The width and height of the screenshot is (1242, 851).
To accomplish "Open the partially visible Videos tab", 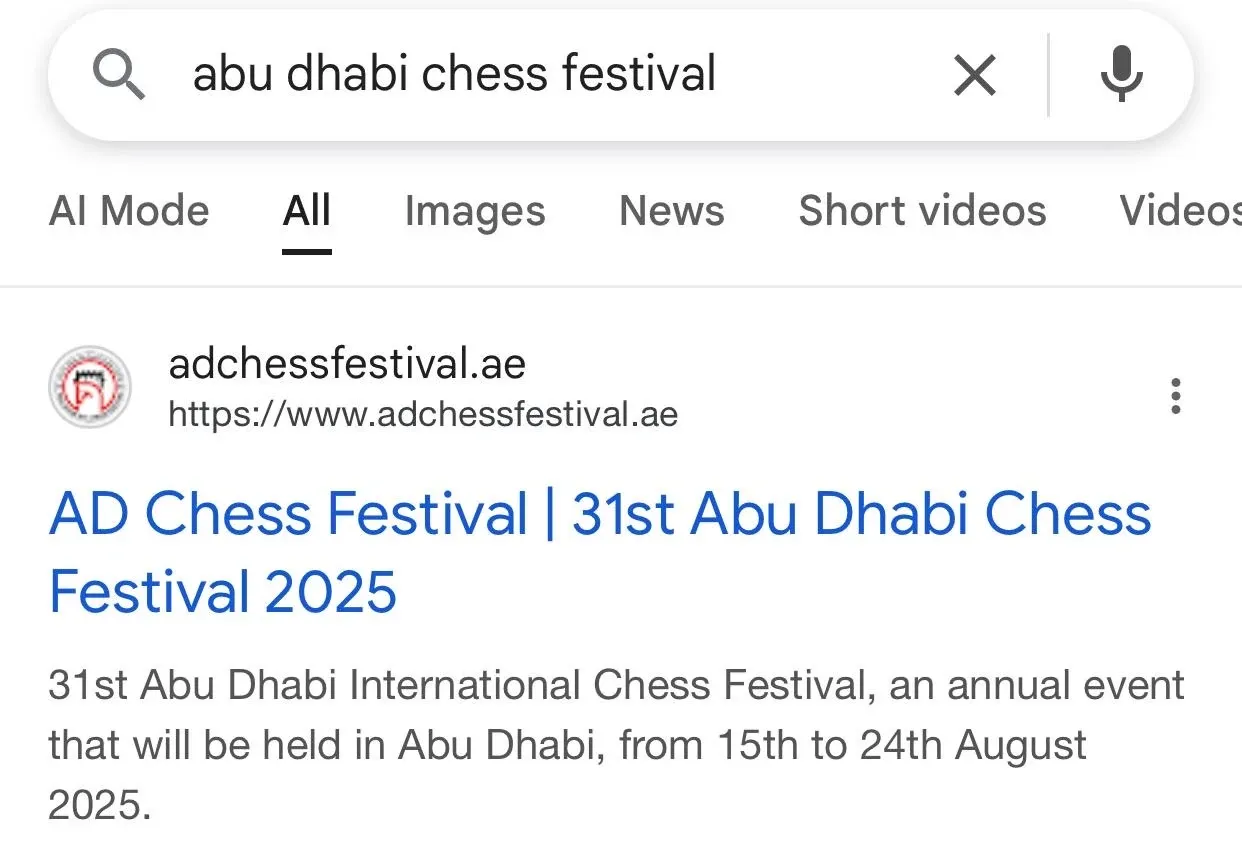I will 1180,211.
